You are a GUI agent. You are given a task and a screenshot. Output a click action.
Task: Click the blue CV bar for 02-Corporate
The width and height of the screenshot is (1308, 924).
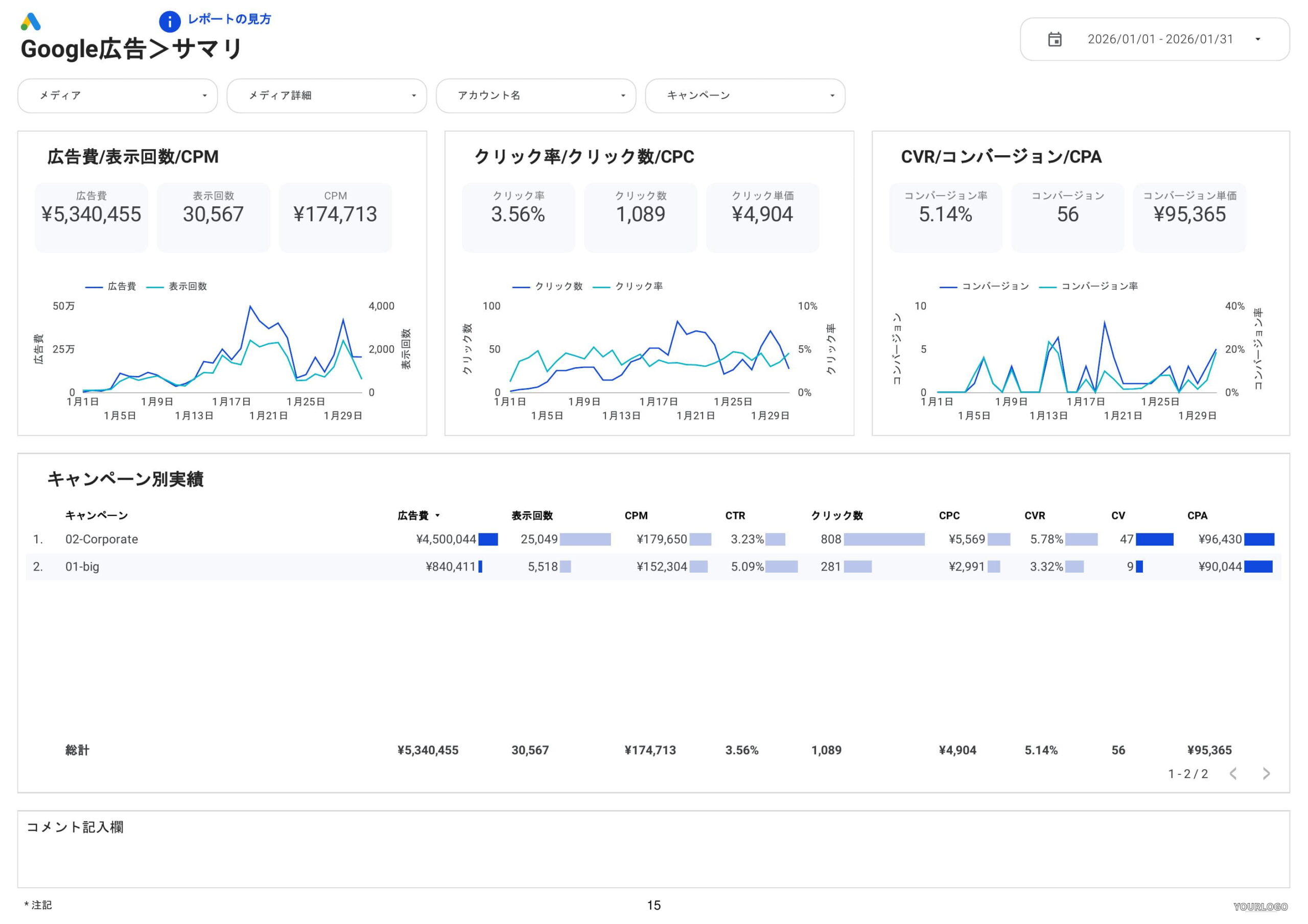coord(1154,539)
